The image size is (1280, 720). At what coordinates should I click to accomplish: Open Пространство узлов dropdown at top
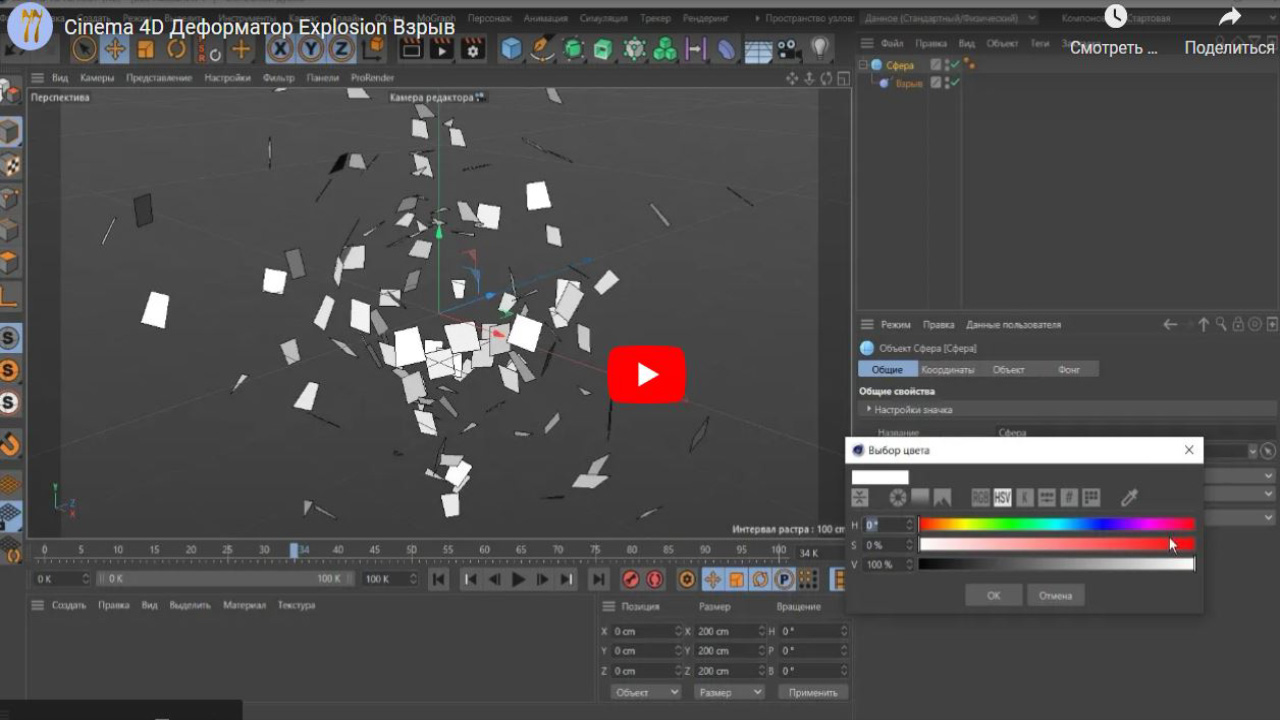[950, 18]
